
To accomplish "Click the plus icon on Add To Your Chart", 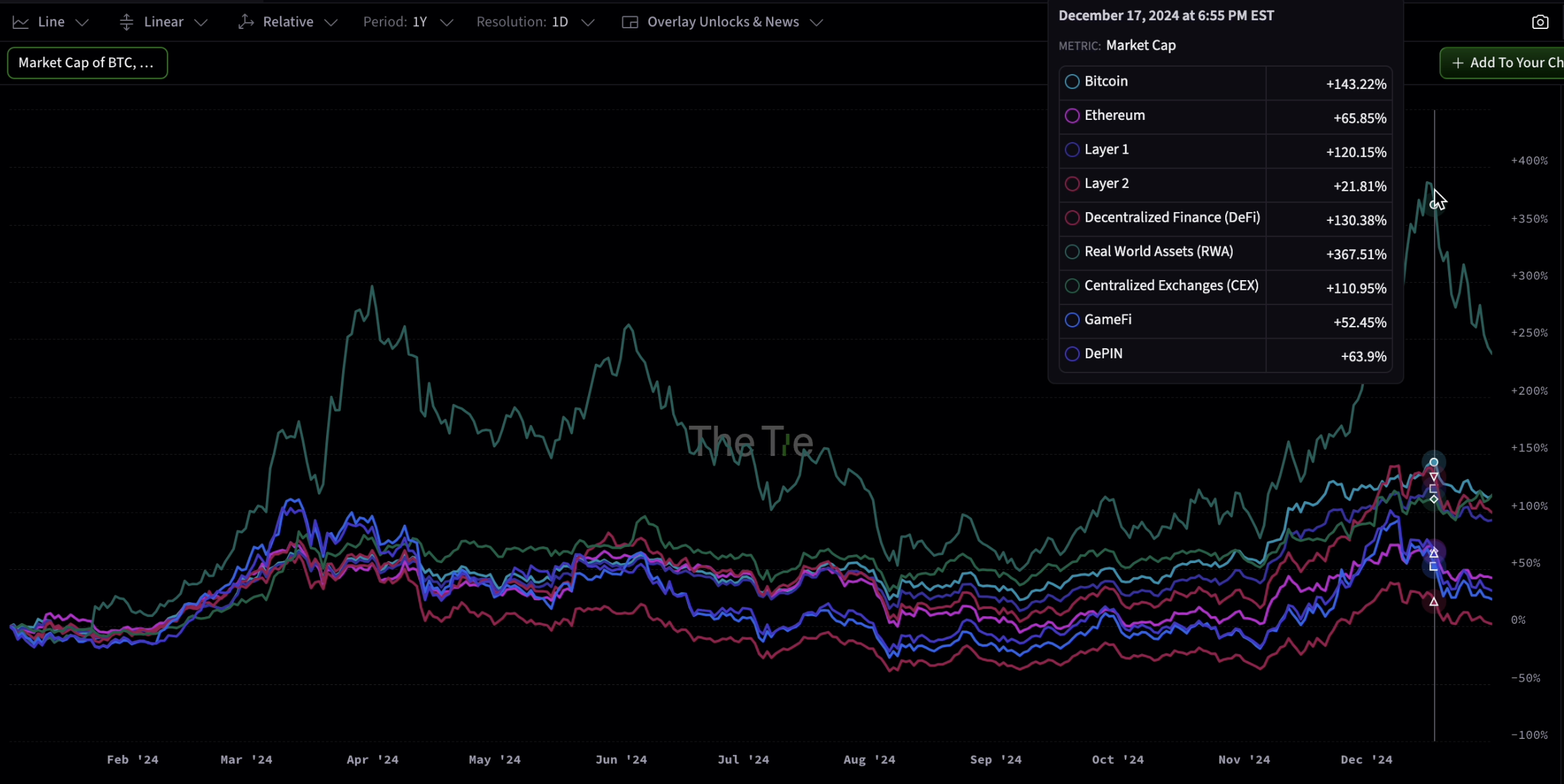I will [1458, 63].
